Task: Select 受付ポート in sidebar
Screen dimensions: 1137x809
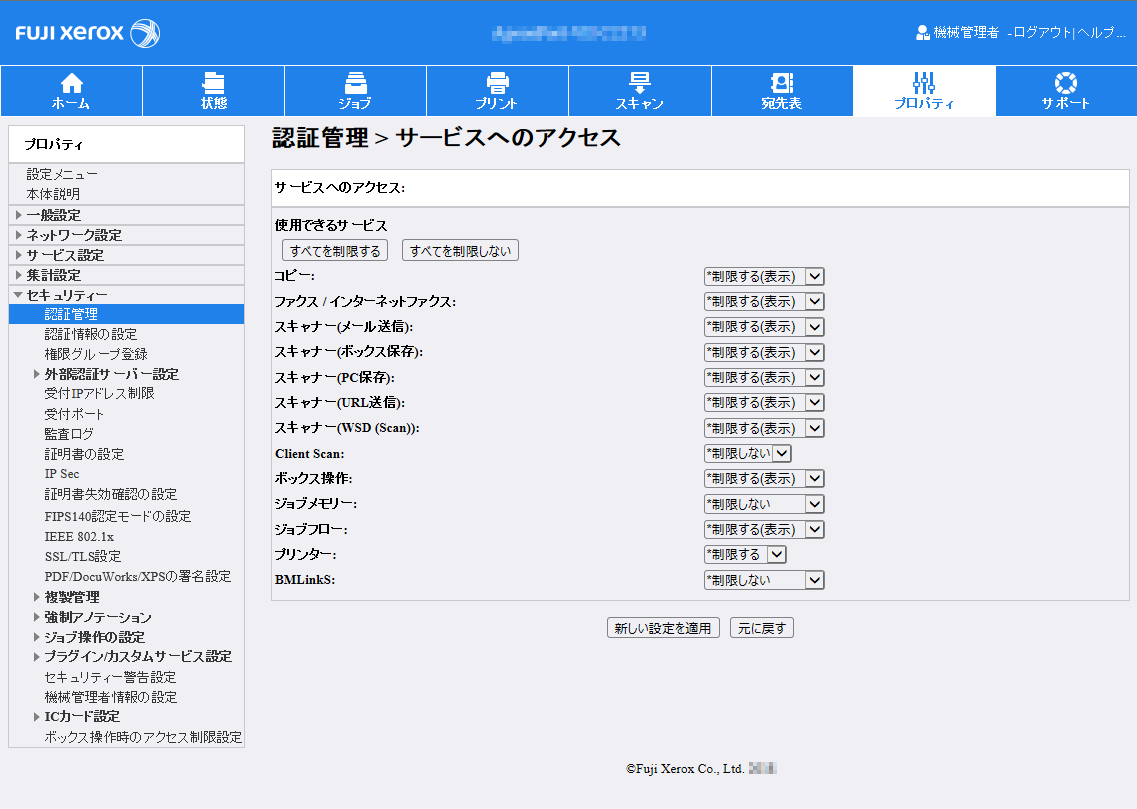Action: pos(75,415)
